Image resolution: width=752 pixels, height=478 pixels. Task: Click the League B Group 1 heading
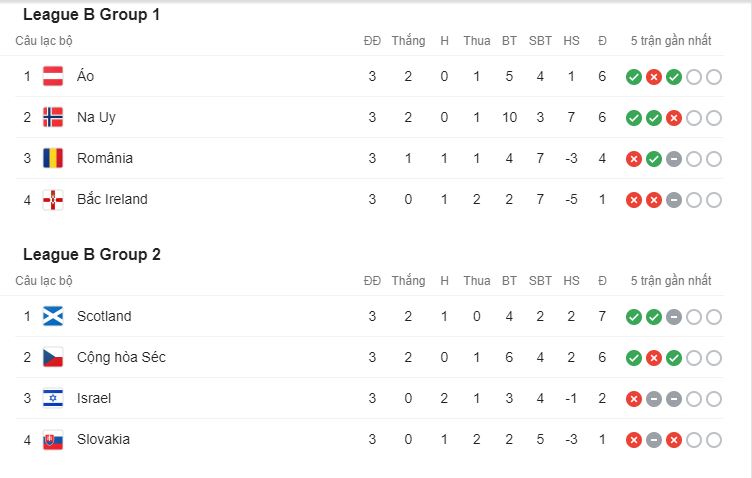[91, 14]
